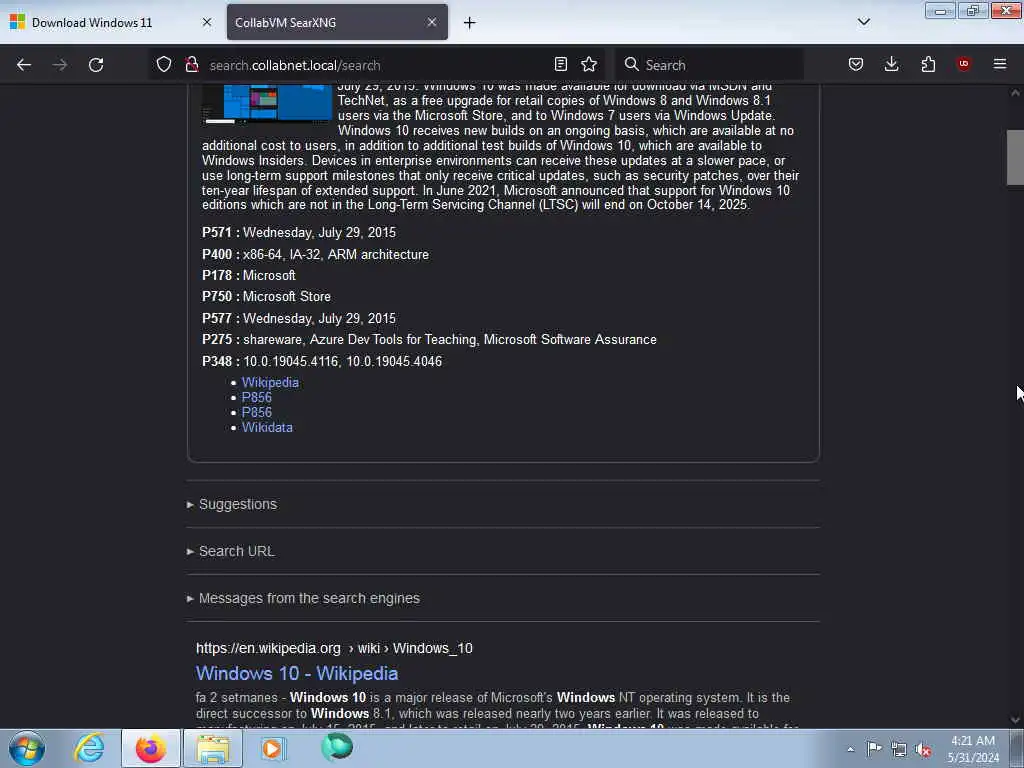This screenshot has height=768, width=1024.
Task: Open the first P856 link
Action: tap(257, 398)
